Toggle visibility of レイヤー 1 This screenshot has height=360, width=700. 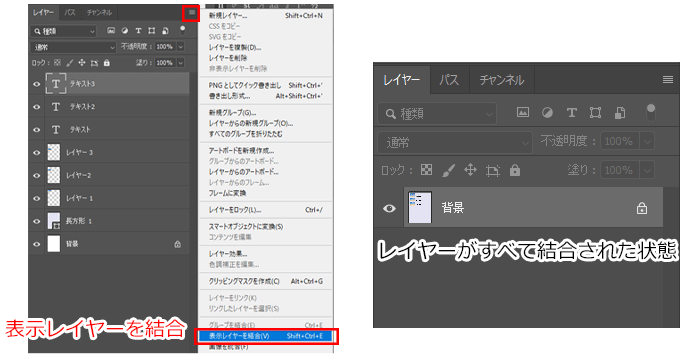pos(37,198)
